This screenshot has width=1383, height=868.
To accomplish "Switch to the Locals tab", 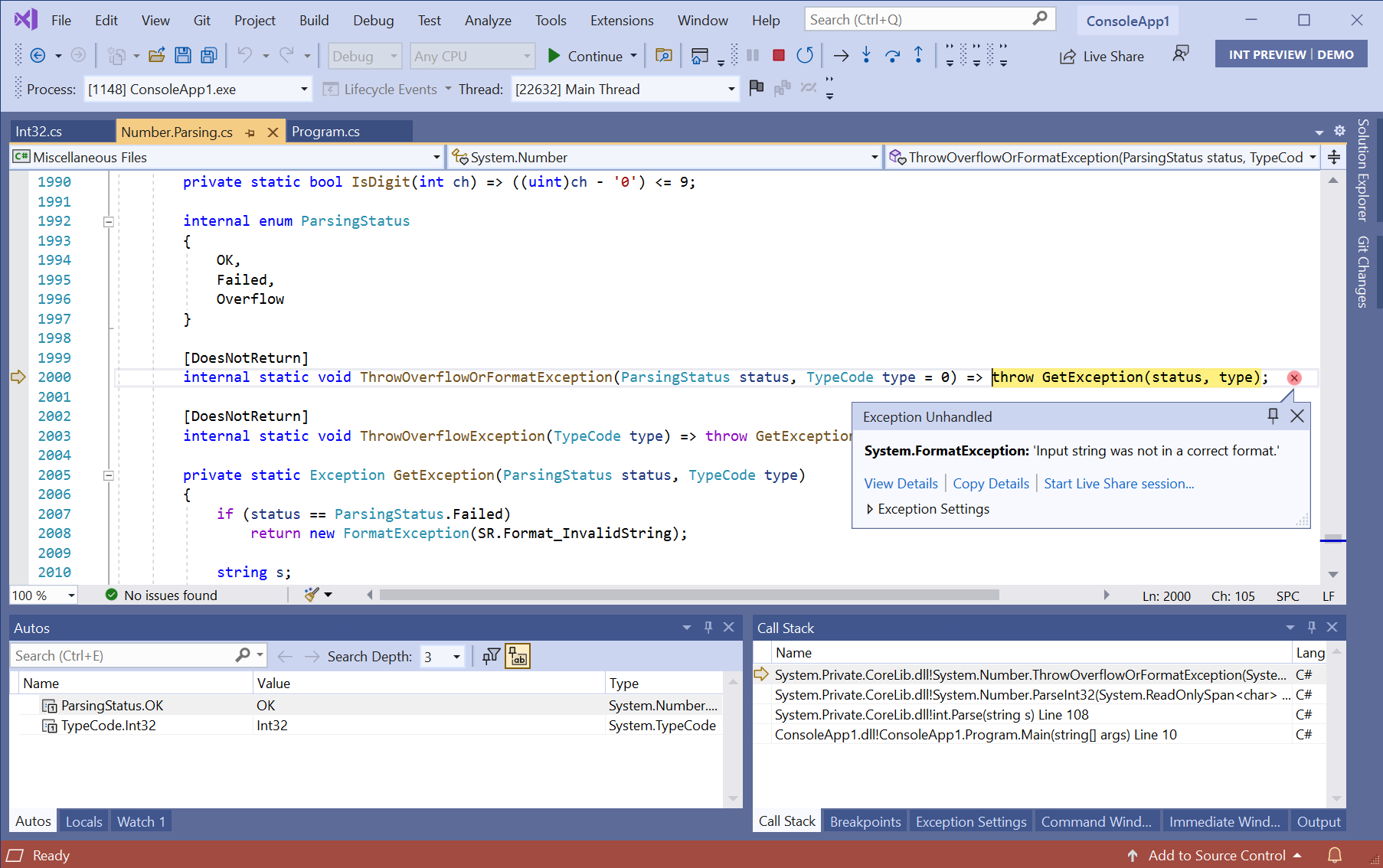I will [83, 821].
